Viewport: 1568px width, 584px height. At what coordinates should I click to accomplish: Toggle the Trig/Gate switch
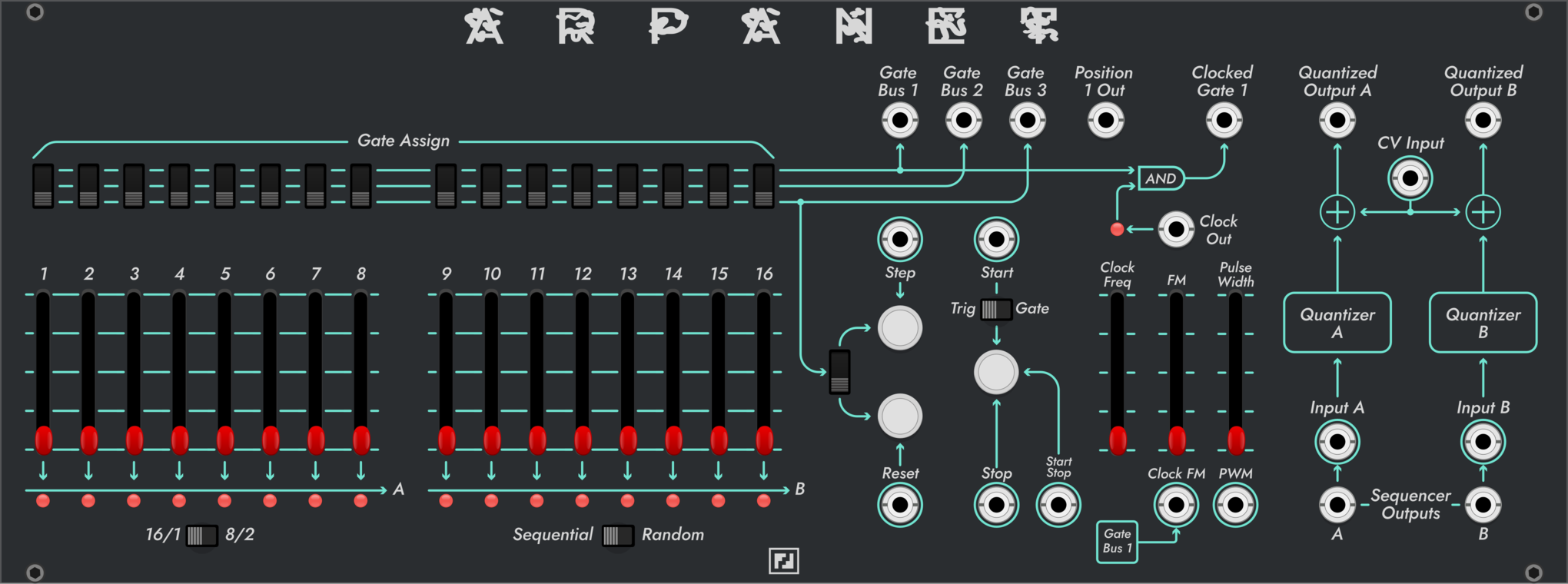click(996, 309)
